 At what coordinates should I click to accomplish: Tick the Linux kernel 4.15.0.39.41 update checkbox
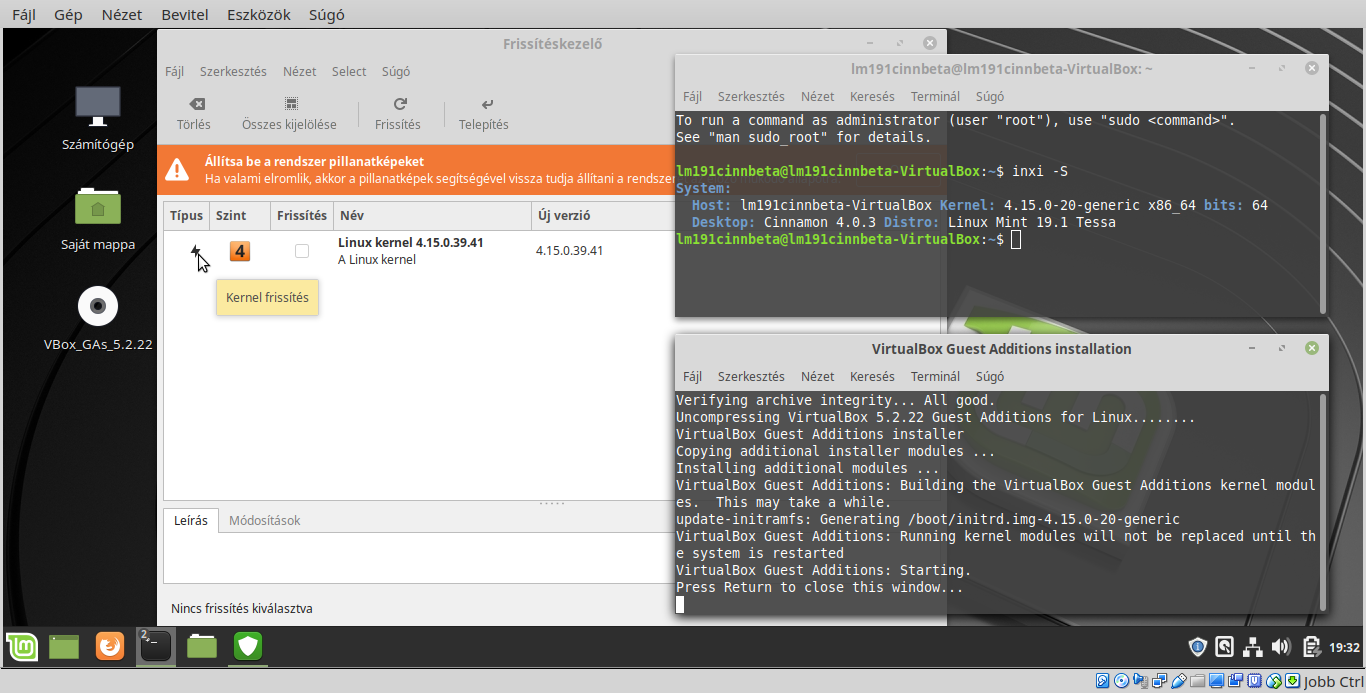click(x=302, y=251)
